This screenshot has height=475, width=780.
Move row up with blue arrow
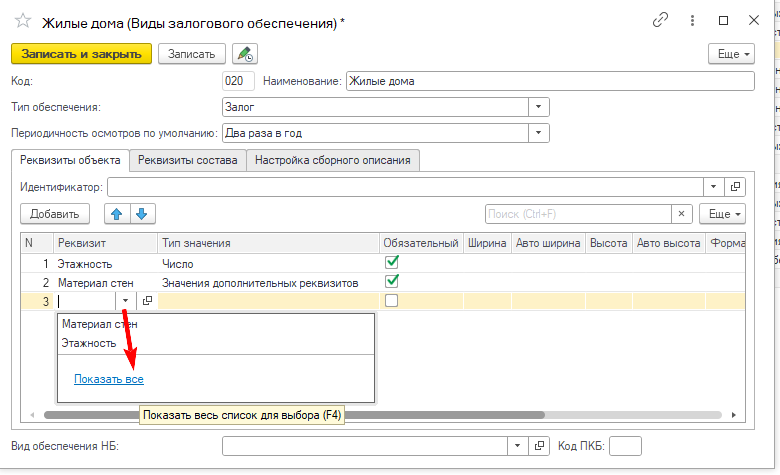pos(117,214)
